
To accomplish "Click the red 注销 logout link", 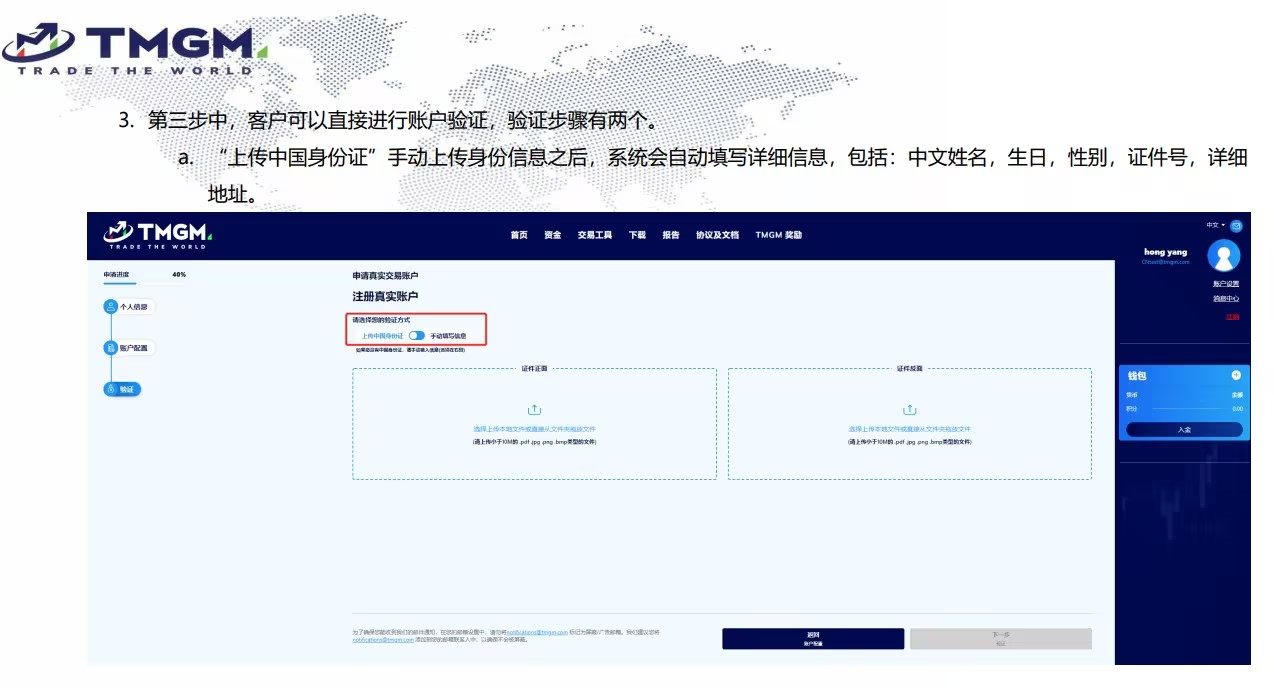I will point(1232,317).
